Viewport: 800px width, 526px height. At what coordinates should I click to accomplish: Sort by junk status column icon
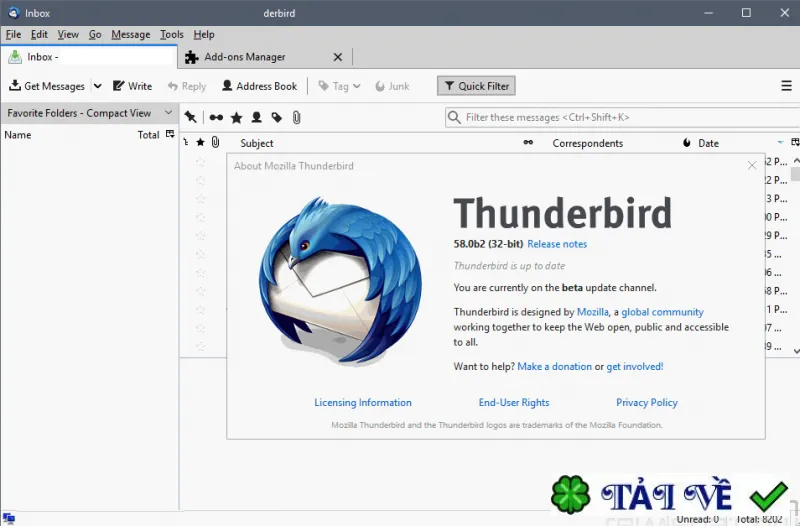(687, 143)
